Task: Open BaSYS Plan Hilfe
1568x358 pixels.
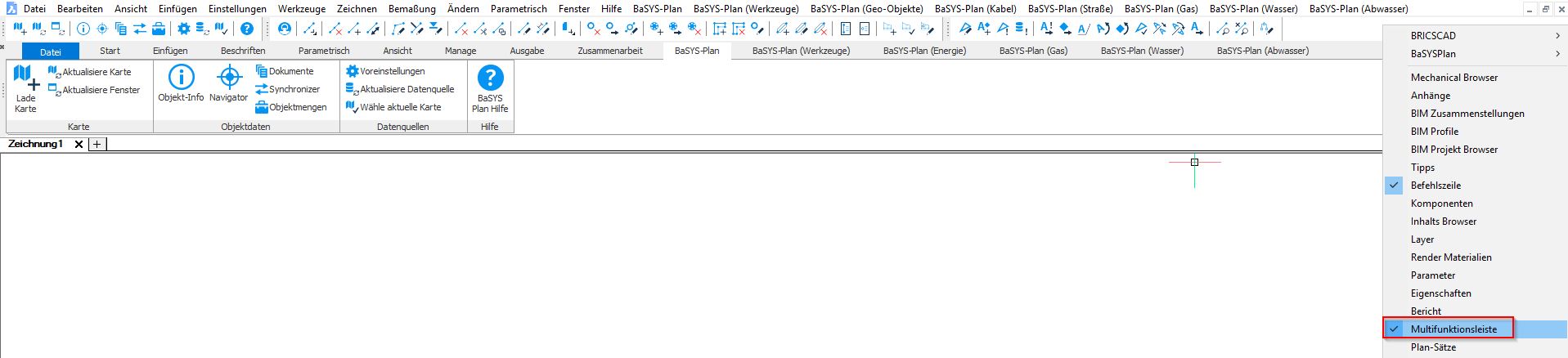Action: [490, 88]
